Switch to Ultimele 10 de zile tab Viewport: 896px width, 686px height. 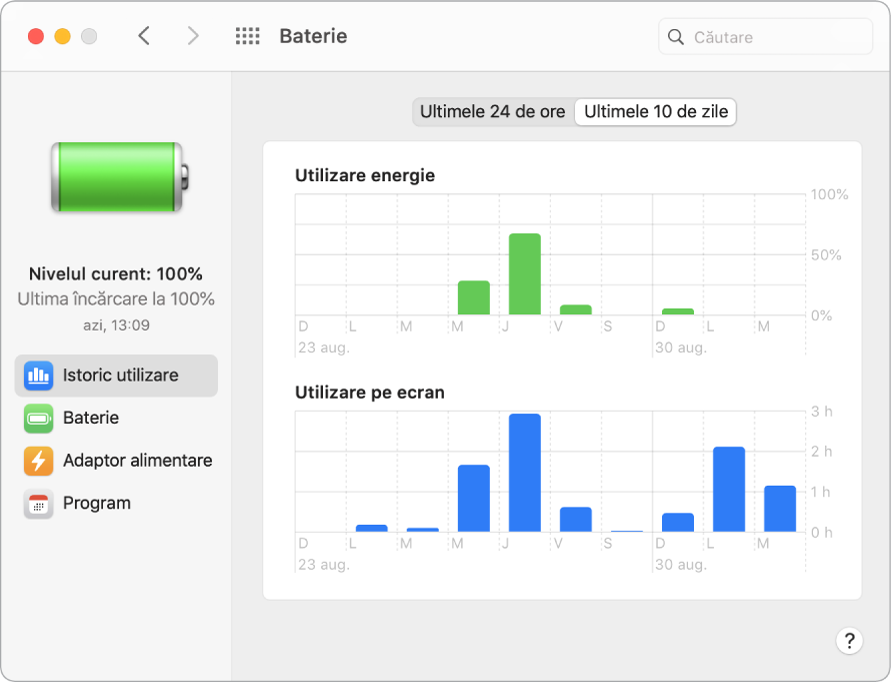pos(656,111)
